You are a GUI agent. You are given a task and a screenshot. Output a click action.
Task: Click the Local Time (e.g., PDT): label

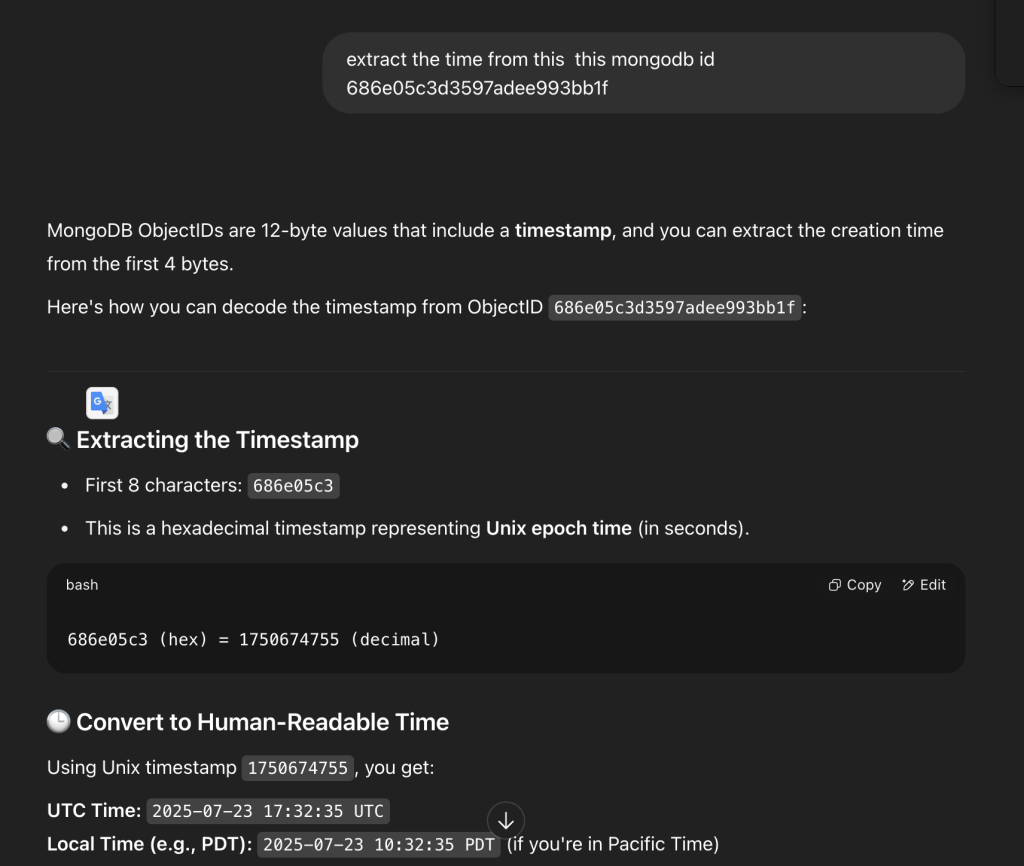pyautogui.click(x=150, y=845)
